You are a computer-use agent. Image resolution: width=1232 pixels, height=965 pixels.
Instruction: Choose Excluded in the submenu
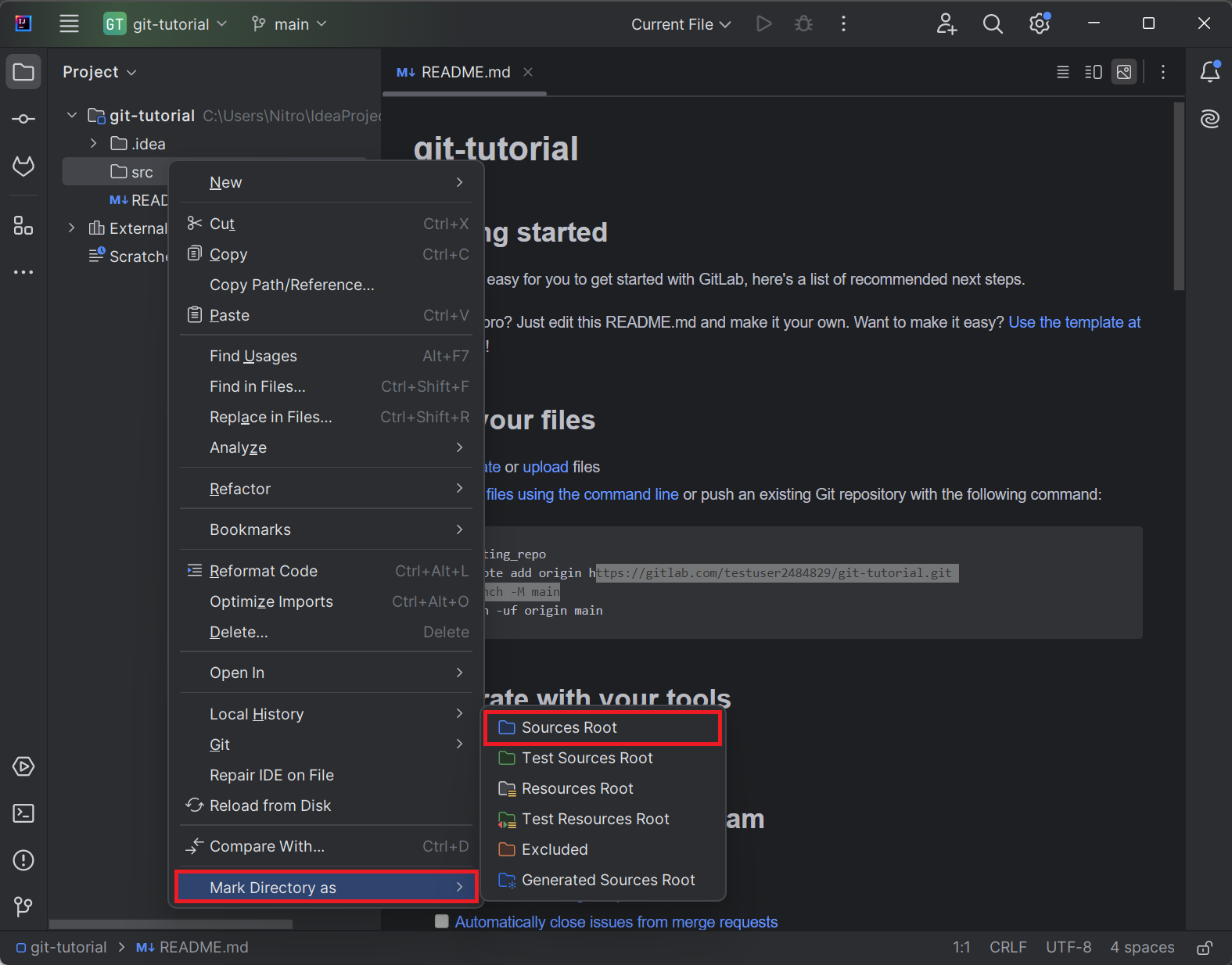click(555, 849)
